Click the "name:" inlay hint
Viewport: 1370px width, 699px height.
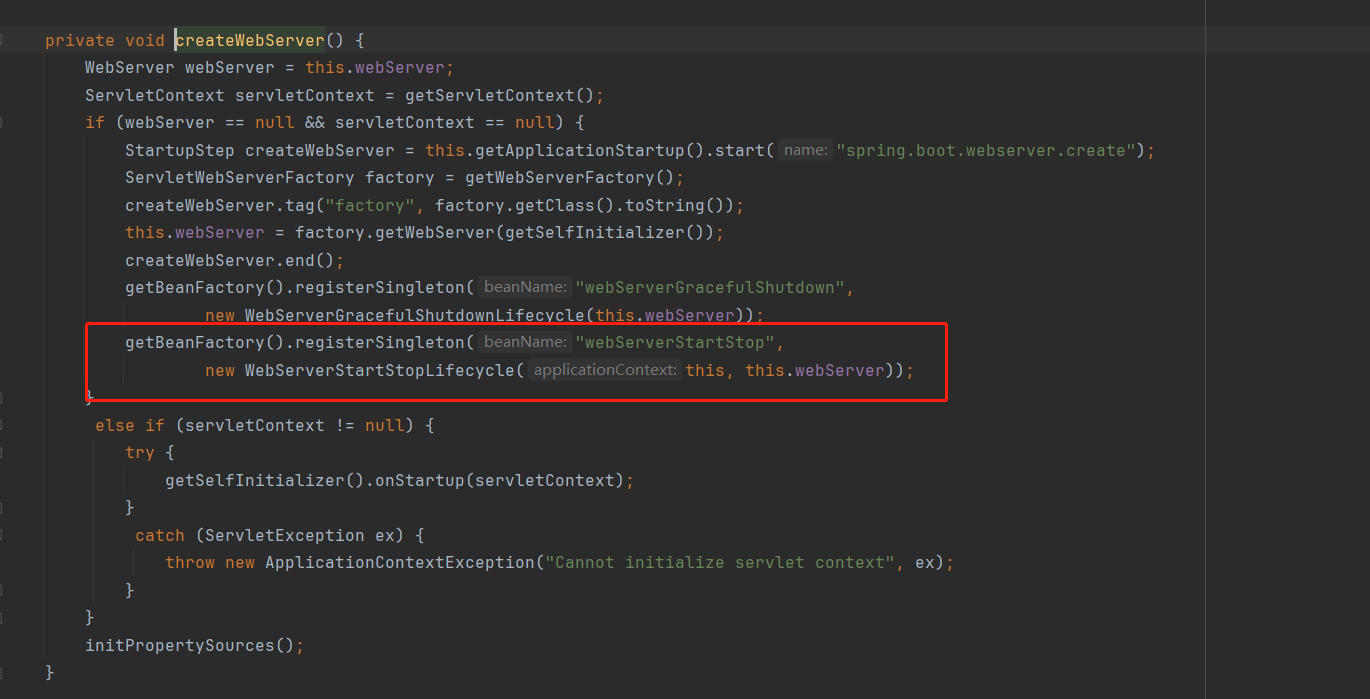(x=805, y=150)
